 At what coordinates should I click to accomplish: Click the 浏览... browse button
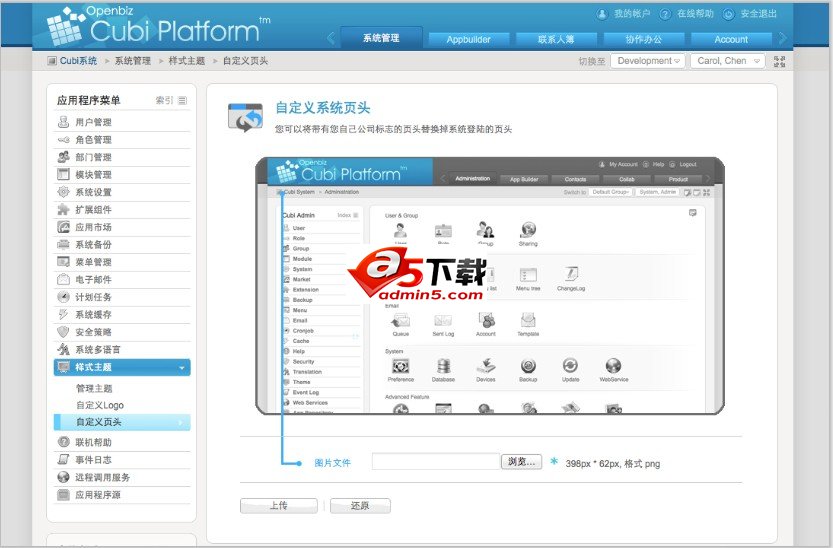point(522,461)
